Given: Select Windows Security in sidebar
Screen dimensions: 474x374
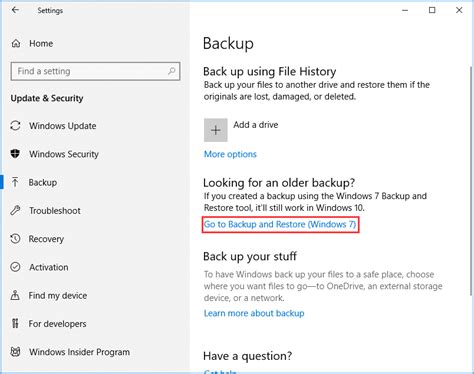Looking at the screenshot, I should click(x=64, y=154).
